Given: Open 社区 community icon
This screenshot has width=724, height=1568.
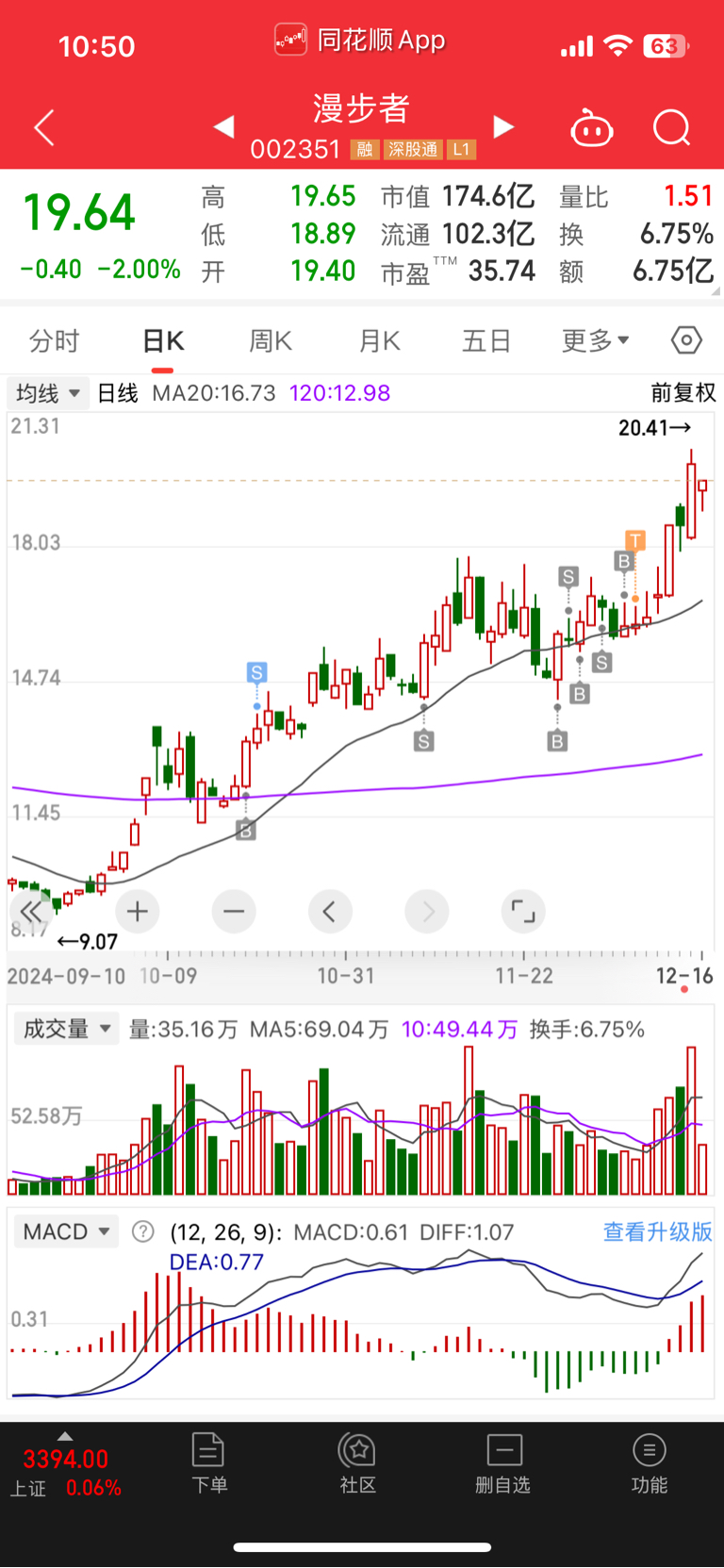Looking at the screenshot, I should tap(358, 1463).
